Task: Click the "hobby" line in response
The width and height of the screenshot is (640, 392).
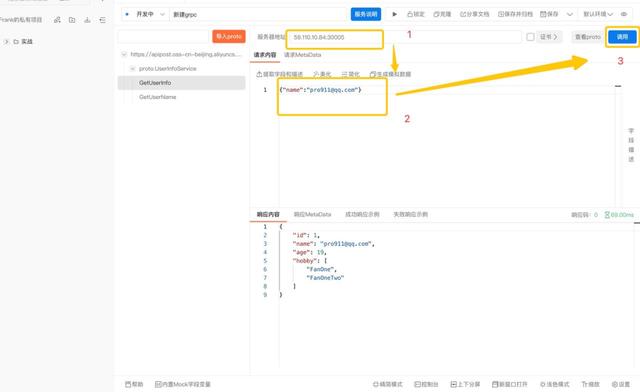Action: click(310, 261)
